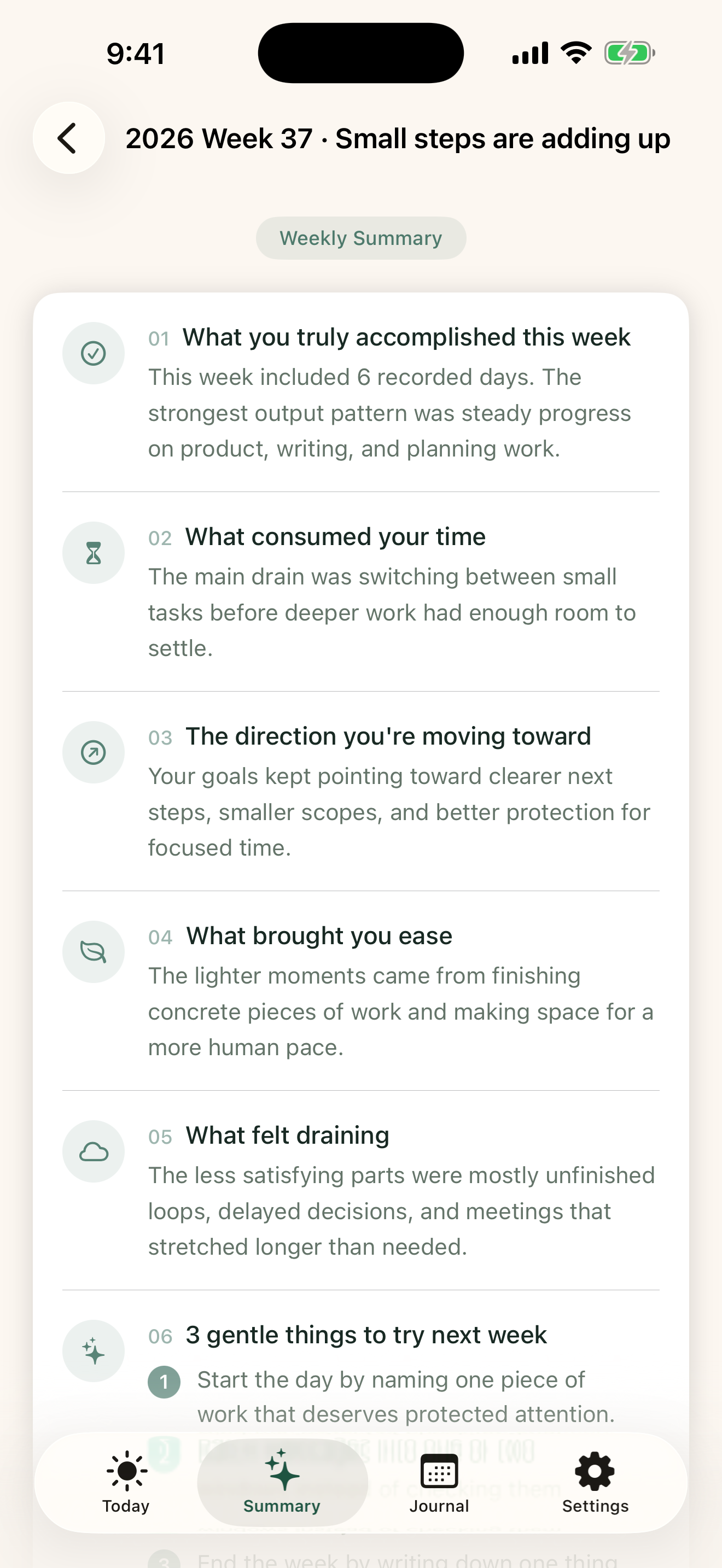
Task: Click the checkmark icon for accomplishments
Action: pos(93,353)
